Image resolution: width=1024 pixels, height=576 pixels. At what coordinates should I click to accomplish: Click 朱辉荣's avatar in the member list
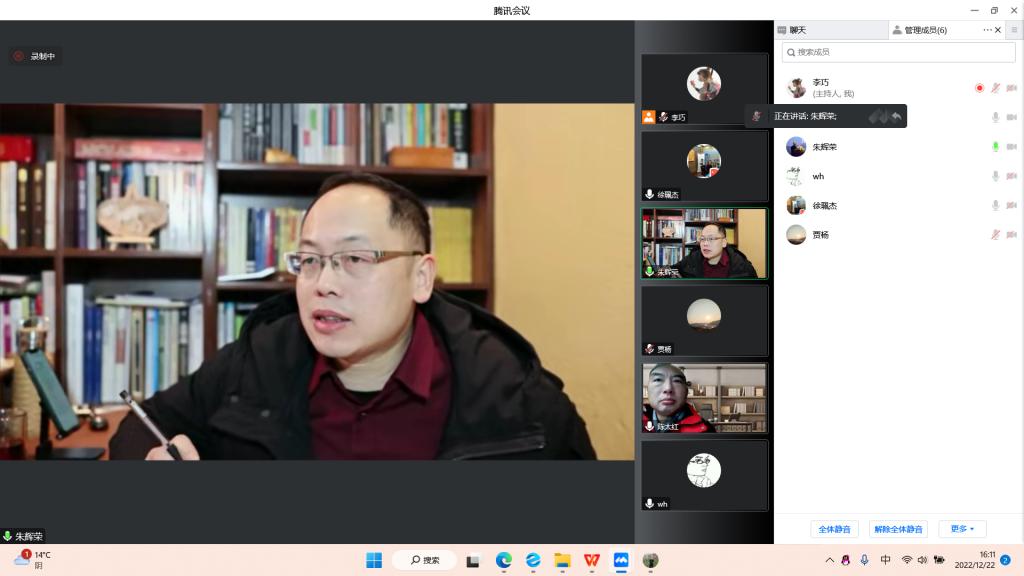[796, 147]
